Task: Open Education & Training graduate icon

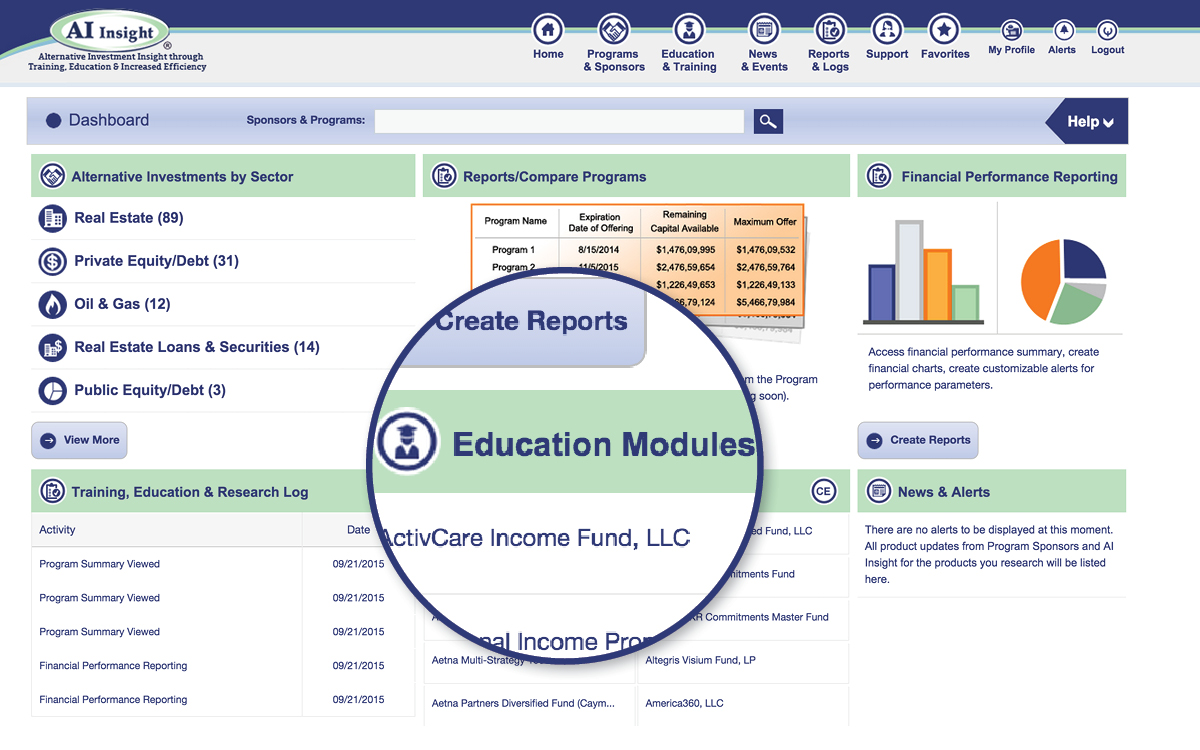Action: [x=688, y=30]
